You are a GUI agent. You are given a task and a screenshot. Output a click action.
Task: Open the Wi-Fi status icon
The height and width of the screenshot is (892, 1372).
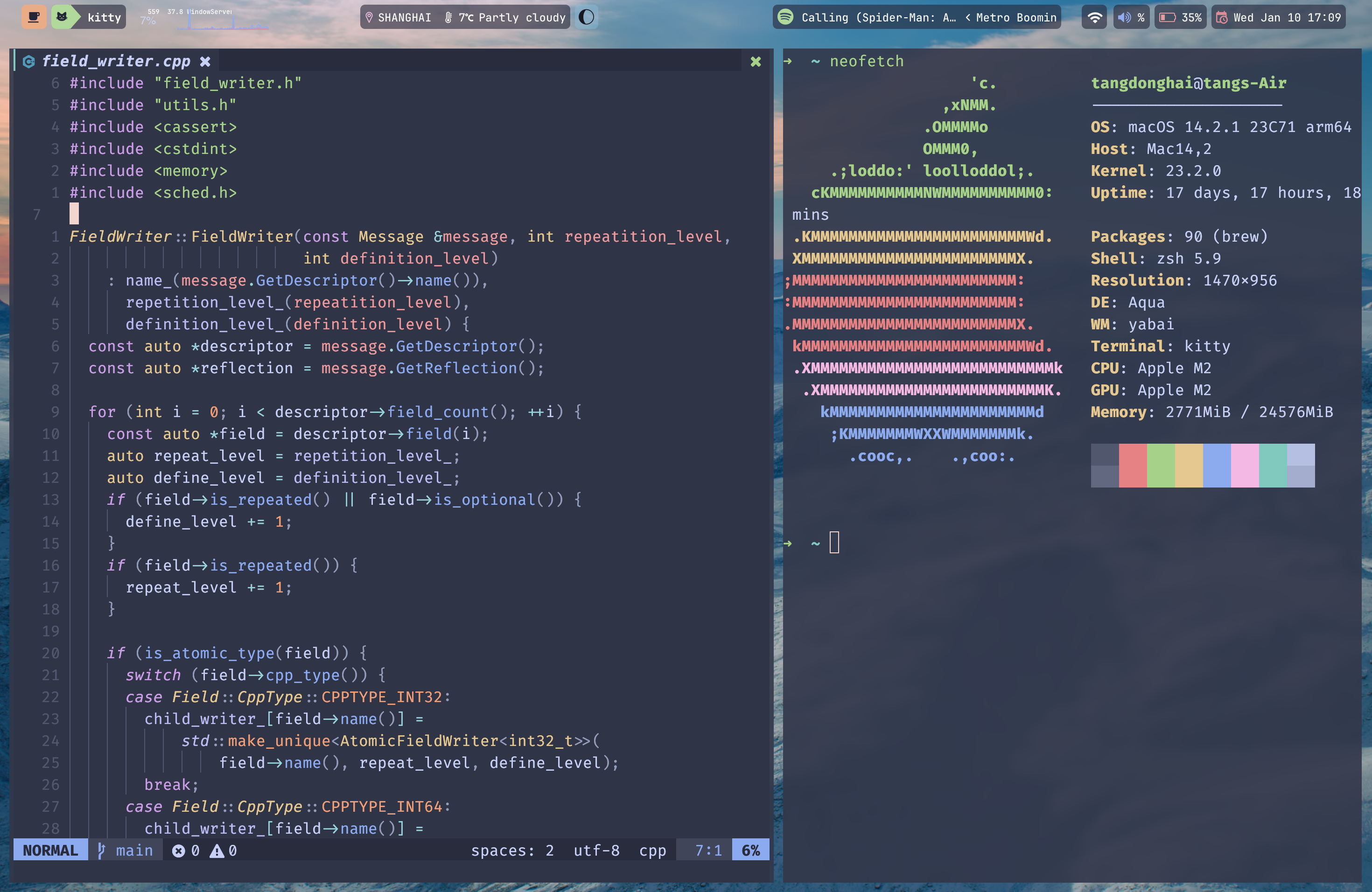click(x=1094, y=17)
